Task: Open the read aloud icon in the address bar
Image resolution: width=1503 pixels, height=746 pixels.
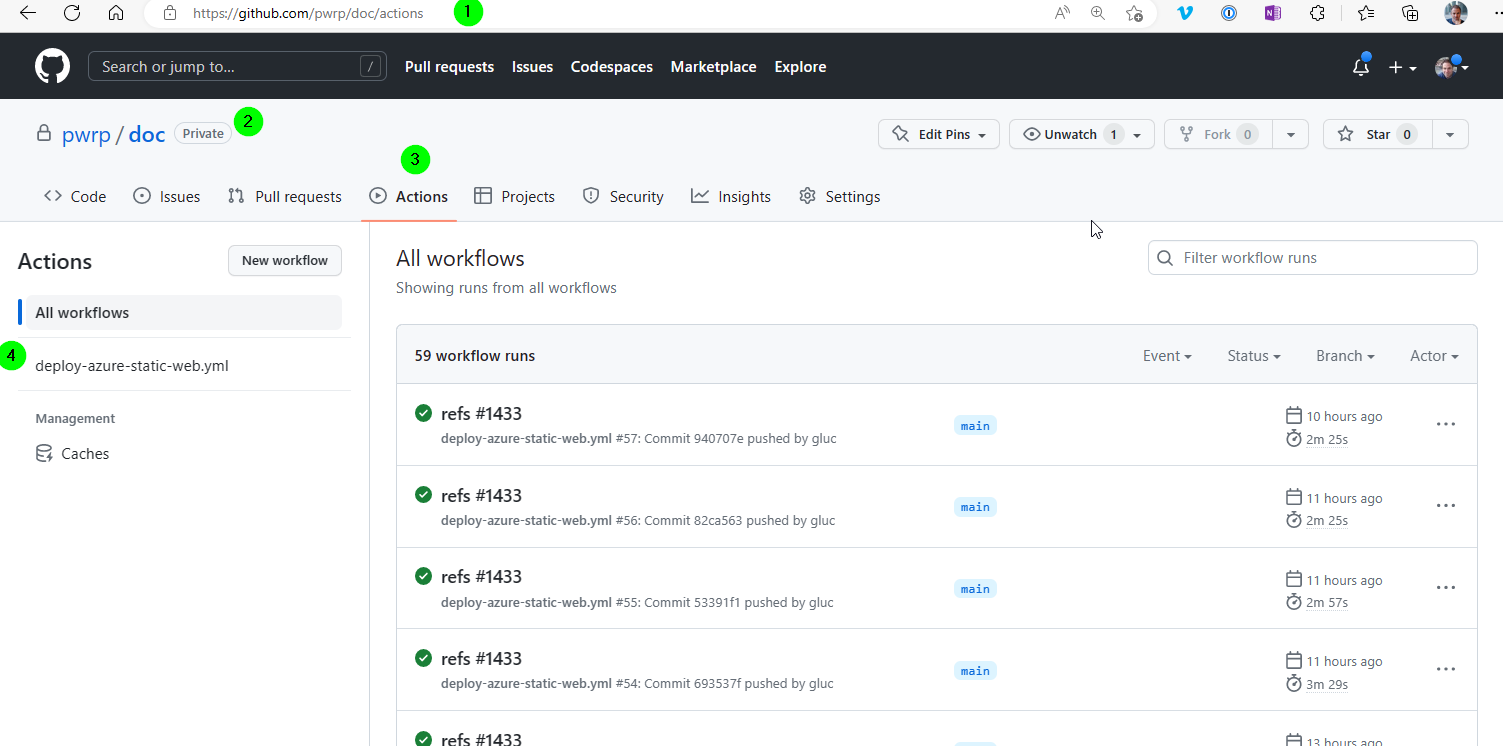Action: point(1062,13)
